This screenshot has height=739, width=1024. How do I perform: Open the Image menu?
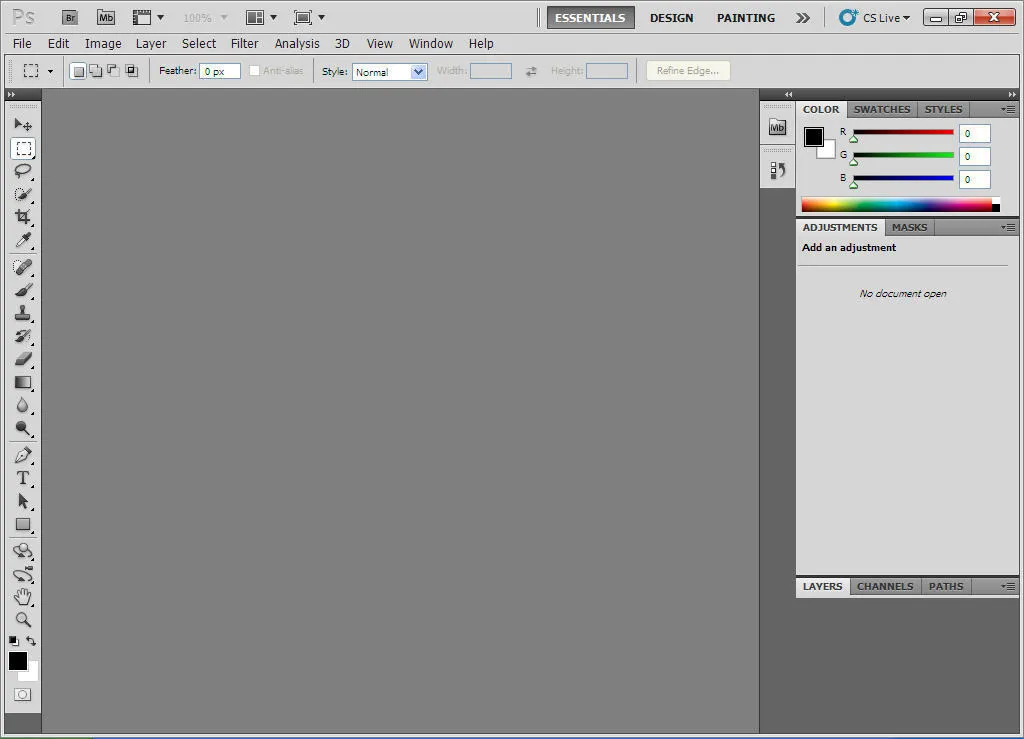pos(103,44)
